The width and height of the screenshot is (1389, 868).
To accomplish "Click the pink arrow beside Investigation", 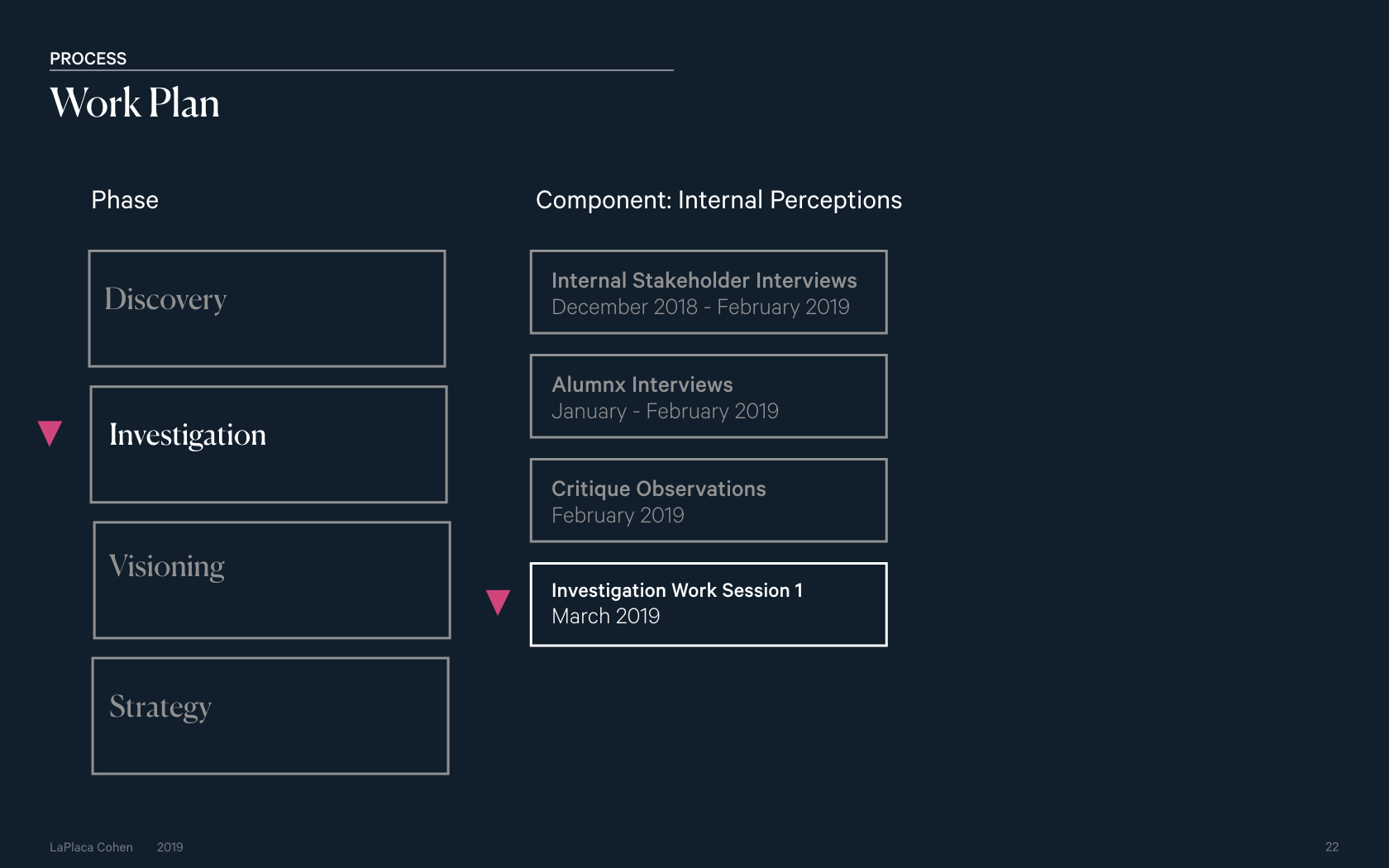I will tap(50, 433).
